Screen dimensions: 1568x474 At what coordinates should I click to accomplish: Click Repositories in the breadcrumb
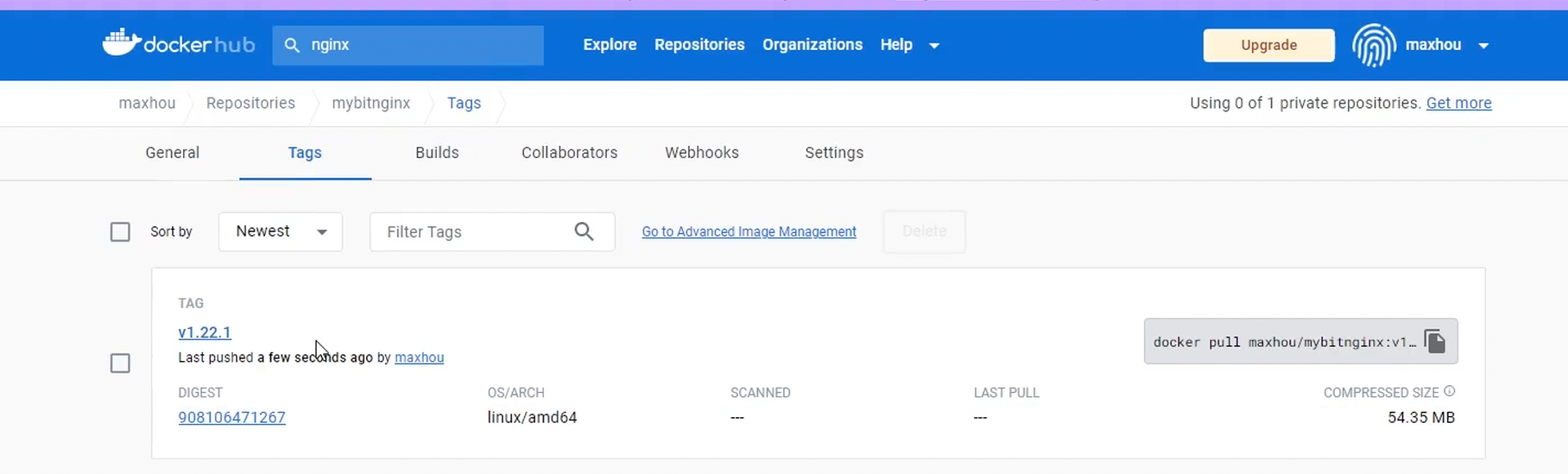[250, 103]
